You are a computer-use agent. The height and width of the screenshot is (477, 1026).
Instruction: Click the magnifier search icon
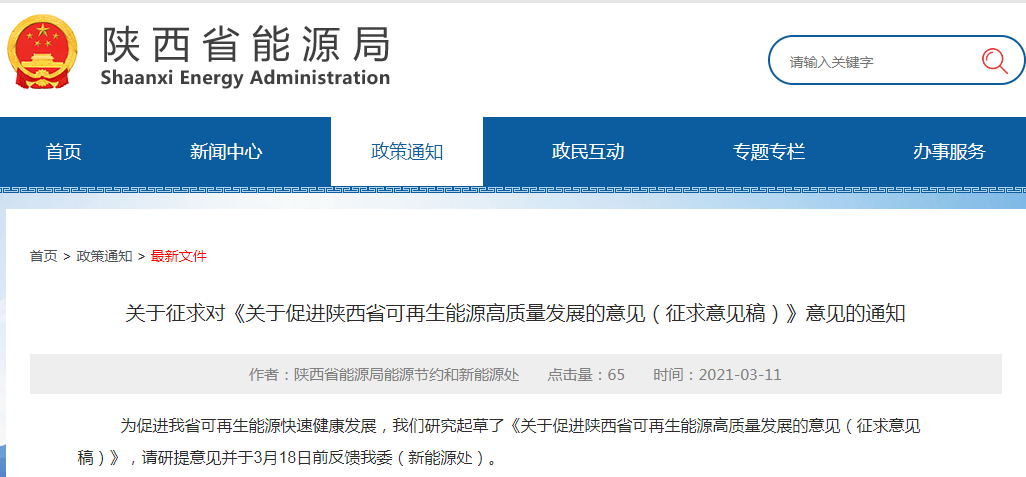994,61
